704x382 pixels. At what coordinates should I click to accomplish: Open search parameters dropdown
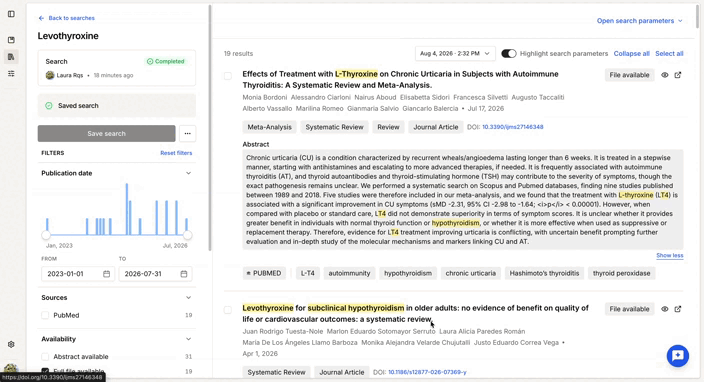[639, 21]
